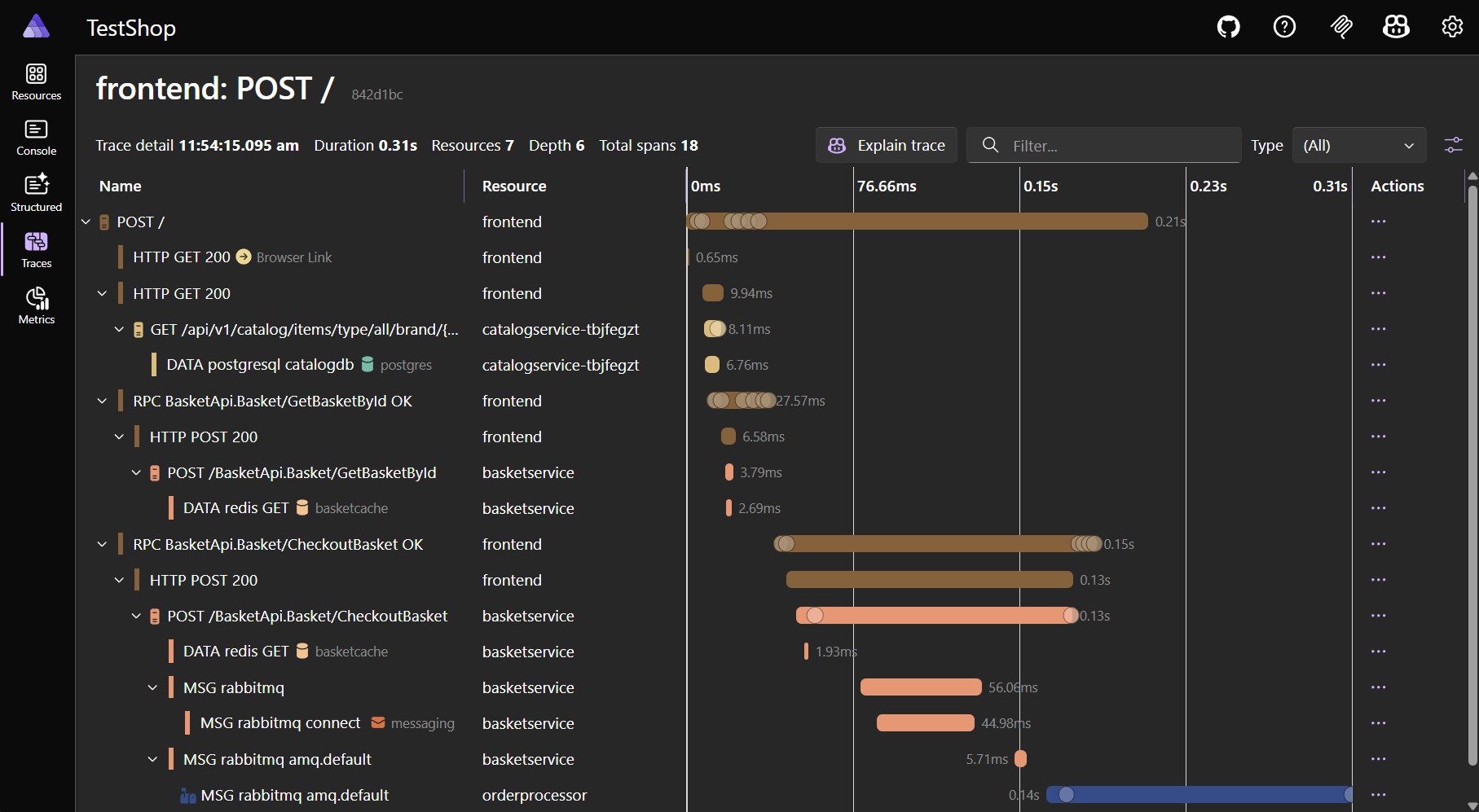This screenshot has height=812, width=1479.
Task: Collapse the RPC CheckoutBasket span
Action: [x=102, y=544]
